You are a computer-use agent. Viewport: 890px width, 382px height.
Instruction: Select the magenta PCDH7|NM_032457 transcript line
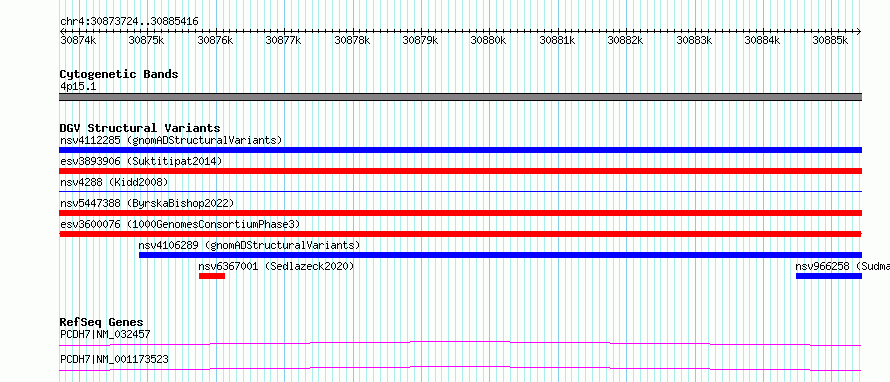460,343
